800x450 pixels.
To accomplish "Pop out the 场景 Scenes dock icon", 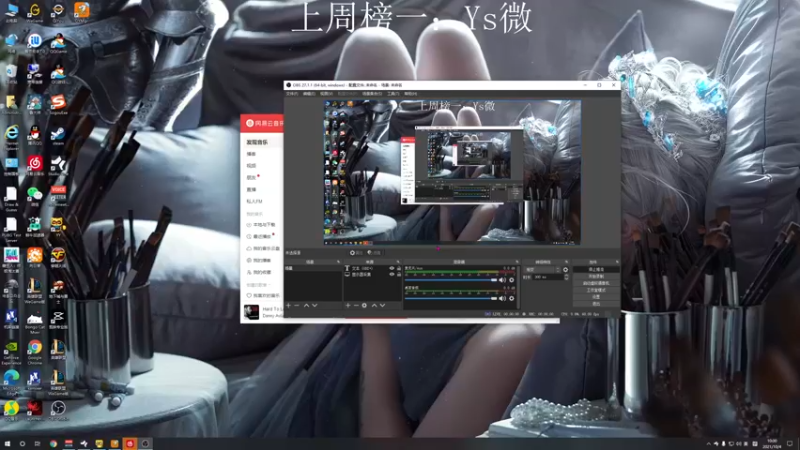I will click(x=338, y=261).
